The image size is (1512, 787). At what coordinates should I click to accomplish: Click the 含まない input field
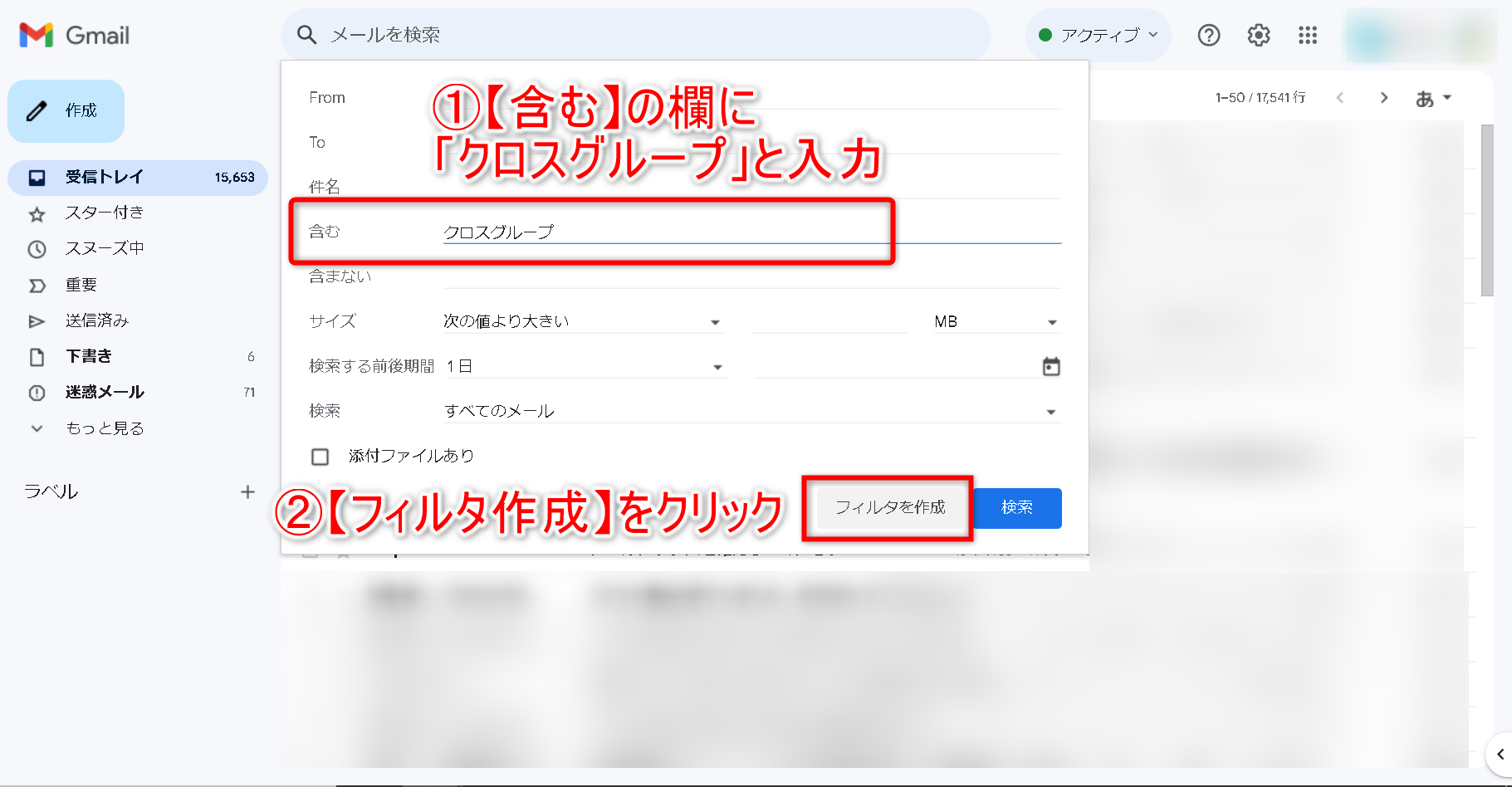click(751, 276)
